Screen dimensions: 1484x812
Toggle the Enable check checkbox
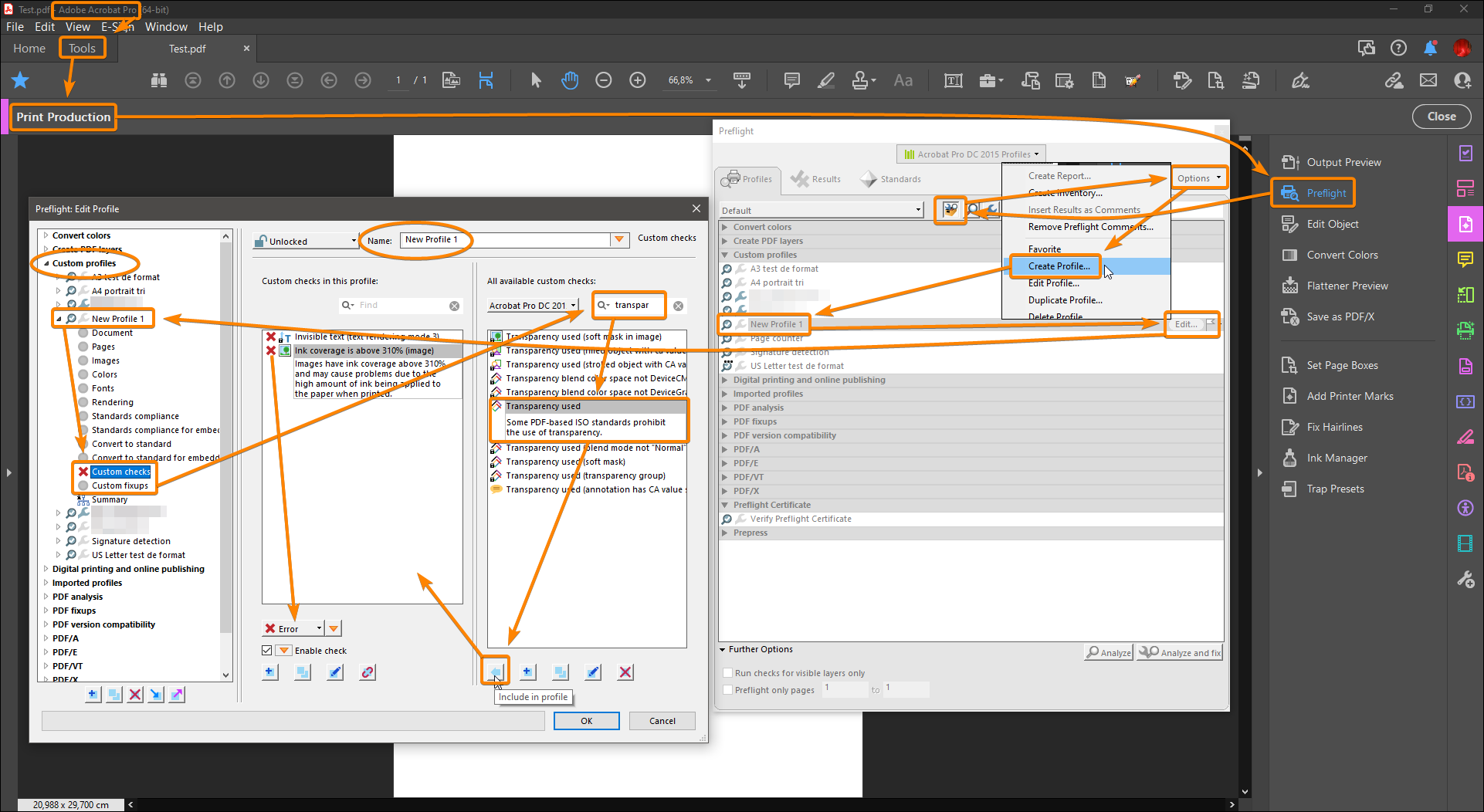click(x=266, y=650)
